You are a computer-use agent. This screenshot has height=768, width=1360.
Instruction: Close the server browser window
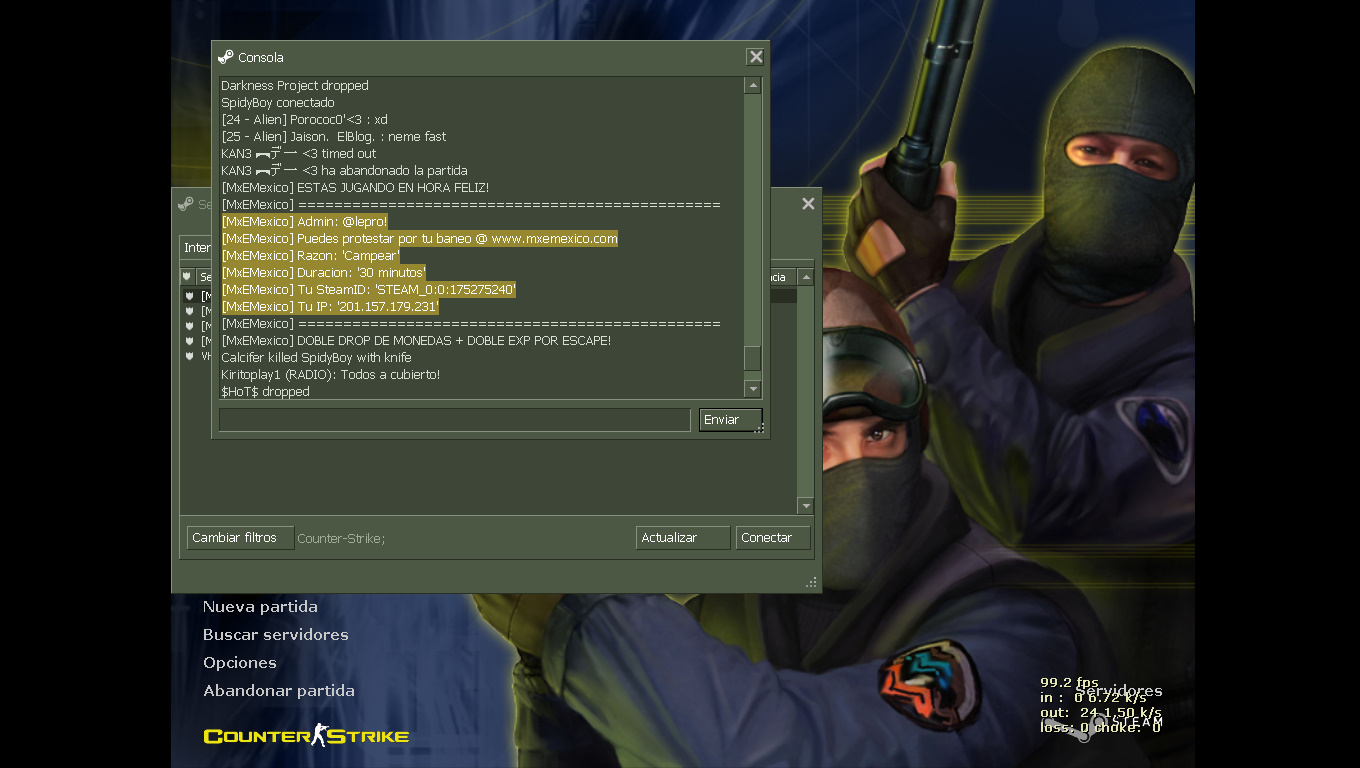[808, 204]
